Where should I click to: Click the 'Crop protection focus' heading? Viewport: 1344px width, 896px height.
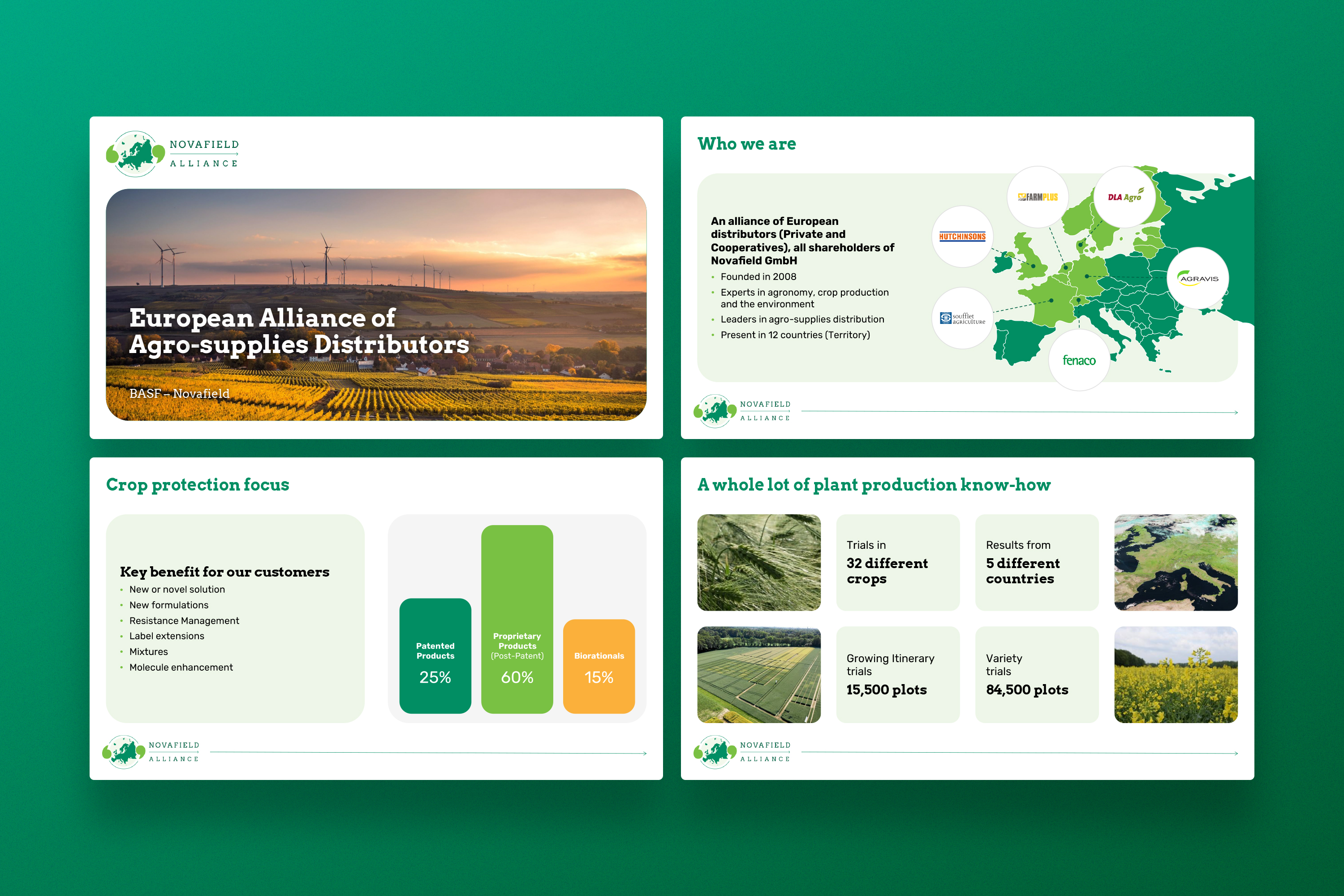(198, 485)
